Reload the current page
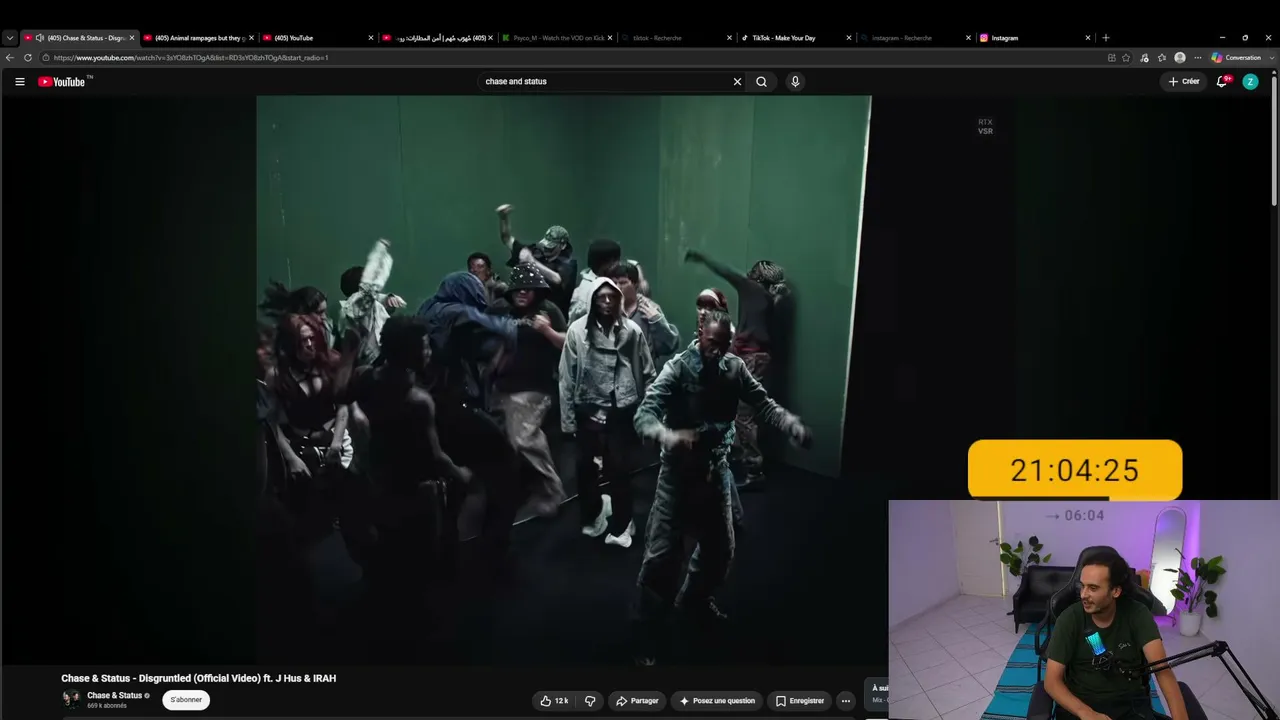 pos(28,58)
